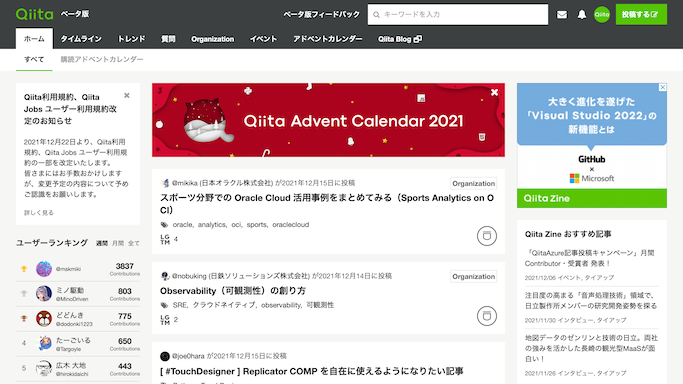
Task: Click ミノ駆動 avatar in ranking
Action: click(x=44, y=294)
